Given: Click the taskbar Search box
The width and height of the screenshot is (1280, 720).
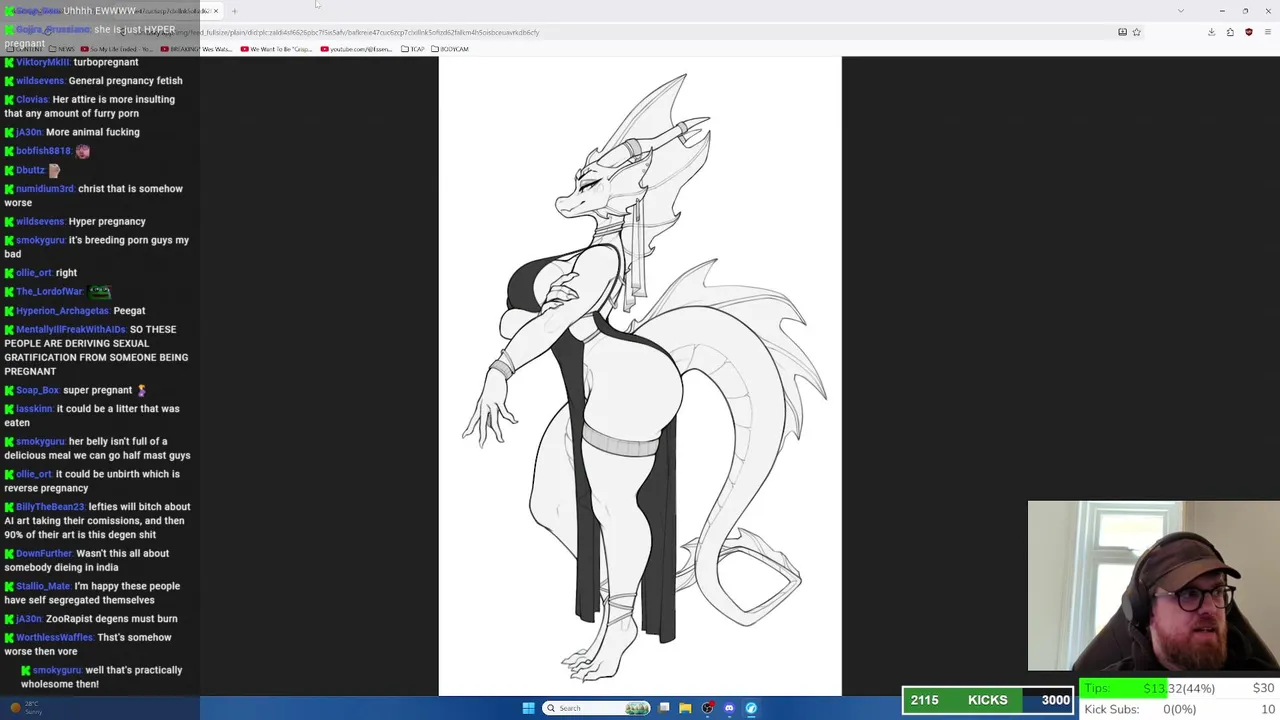Looking at the screenshot, I should (x=597, y=708).
